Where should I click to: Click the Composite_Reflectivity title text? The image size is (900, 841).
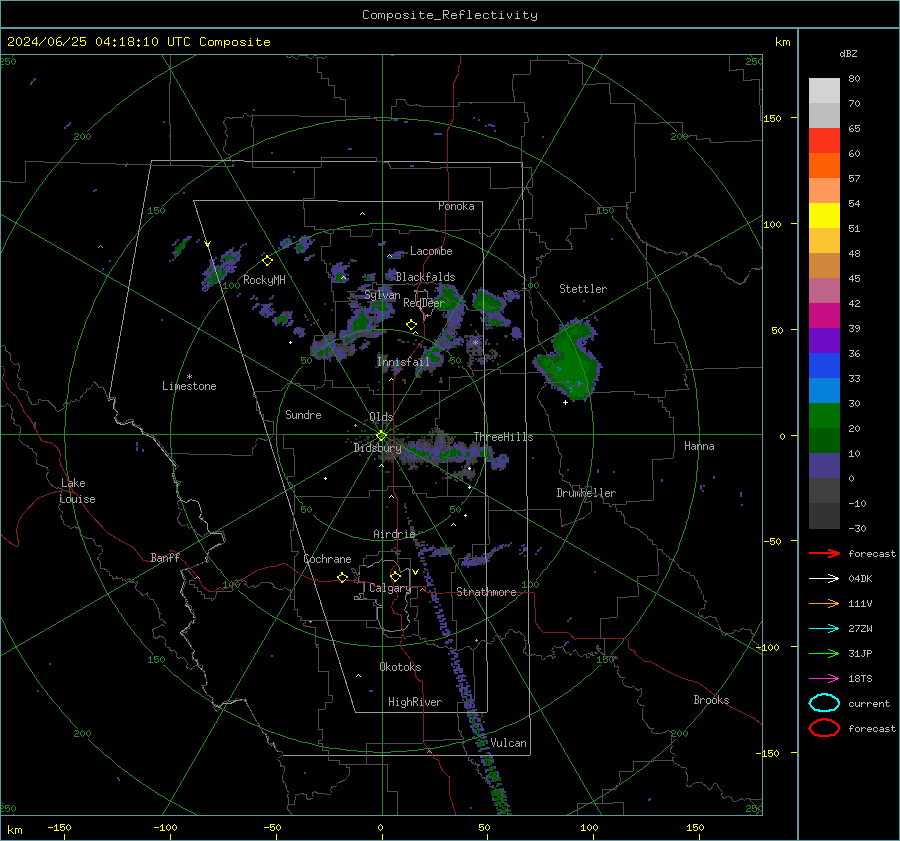coord(449,15)
